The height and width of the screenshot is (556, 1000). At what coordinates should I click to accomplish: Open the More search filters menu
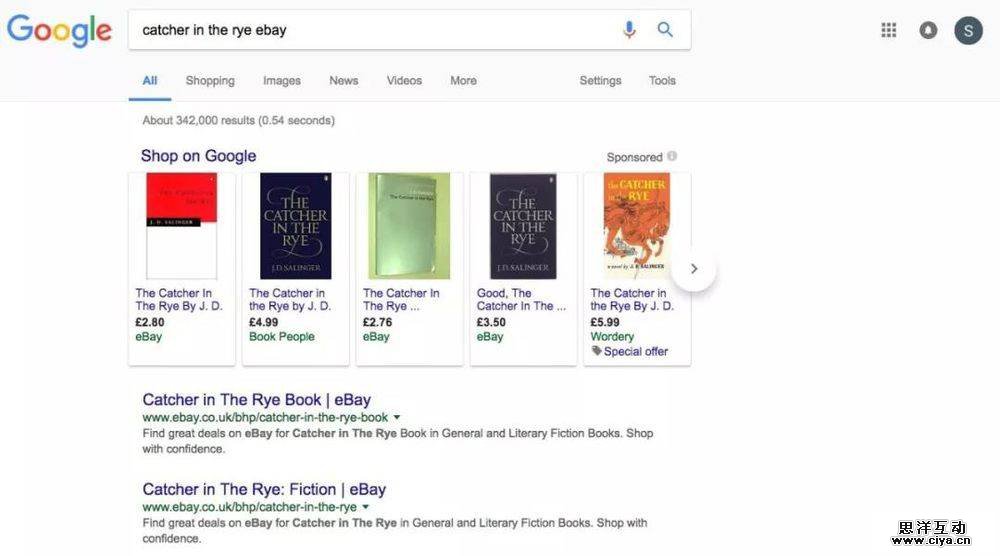(x=463, y=81)
